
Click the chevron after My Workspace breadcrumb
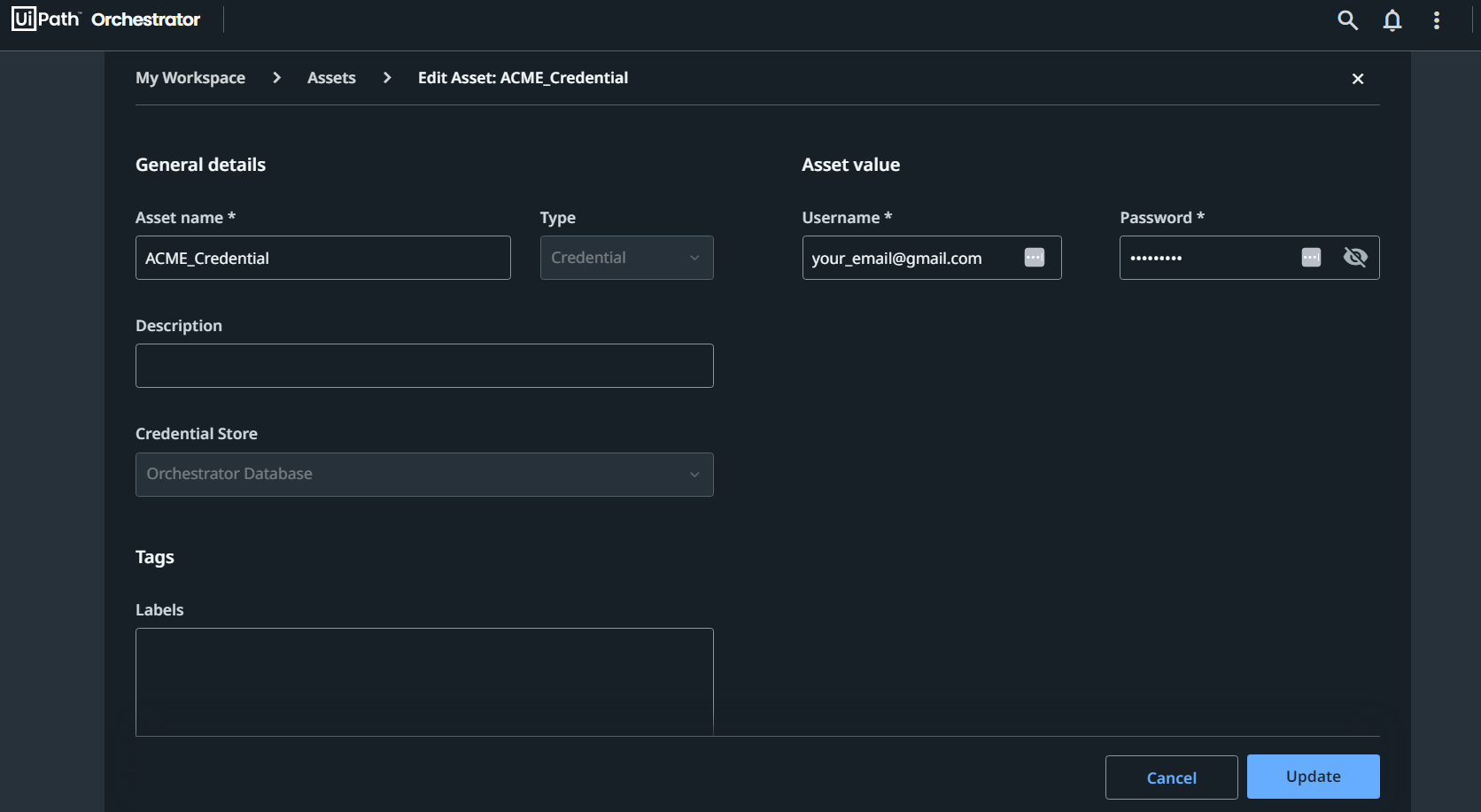click(276, 78)
